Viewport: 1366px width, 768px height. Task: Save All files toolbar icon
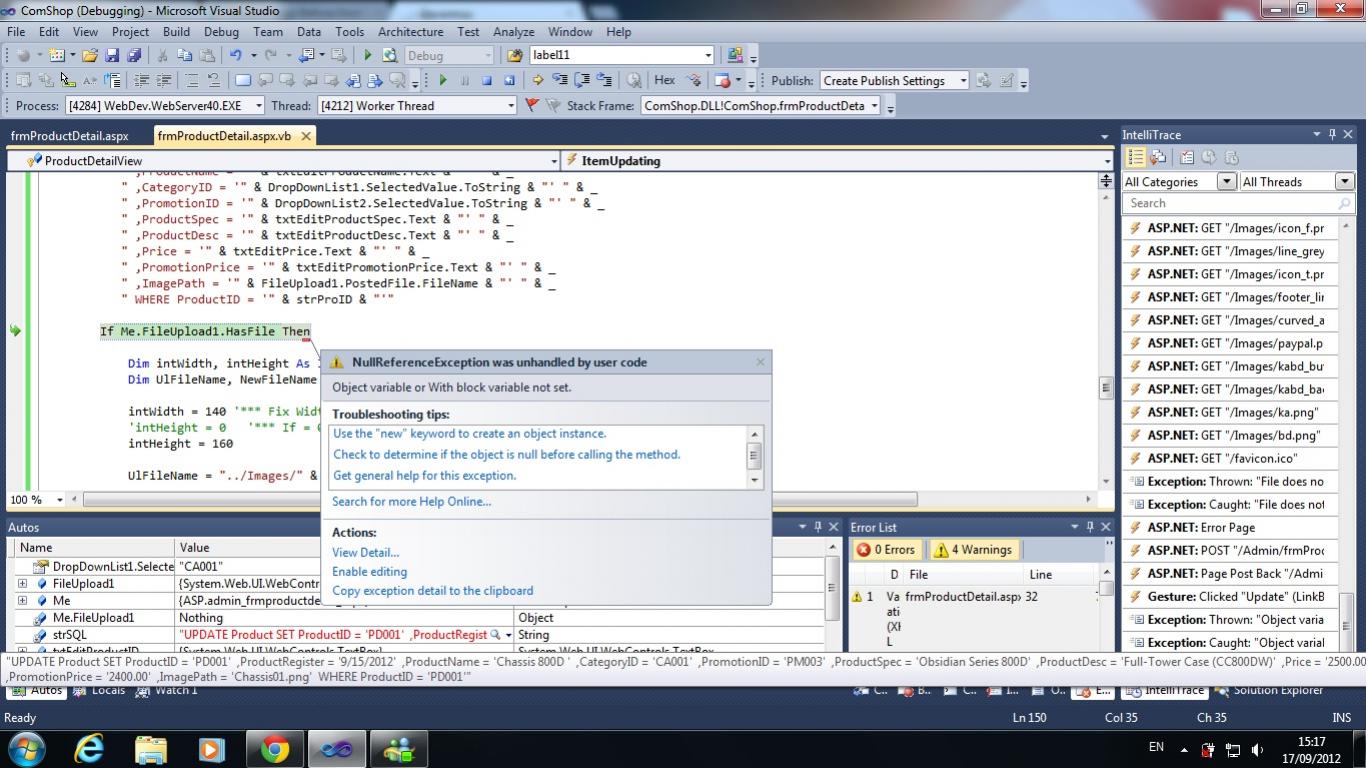tap(133, 56)
